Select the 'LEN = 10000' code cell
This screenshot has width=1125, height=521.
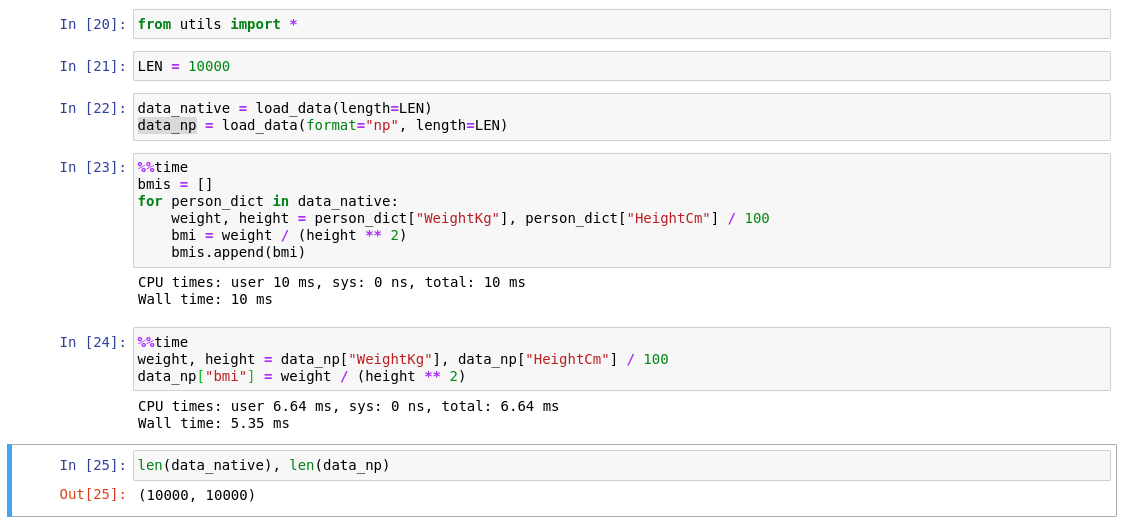click(621, 66)
